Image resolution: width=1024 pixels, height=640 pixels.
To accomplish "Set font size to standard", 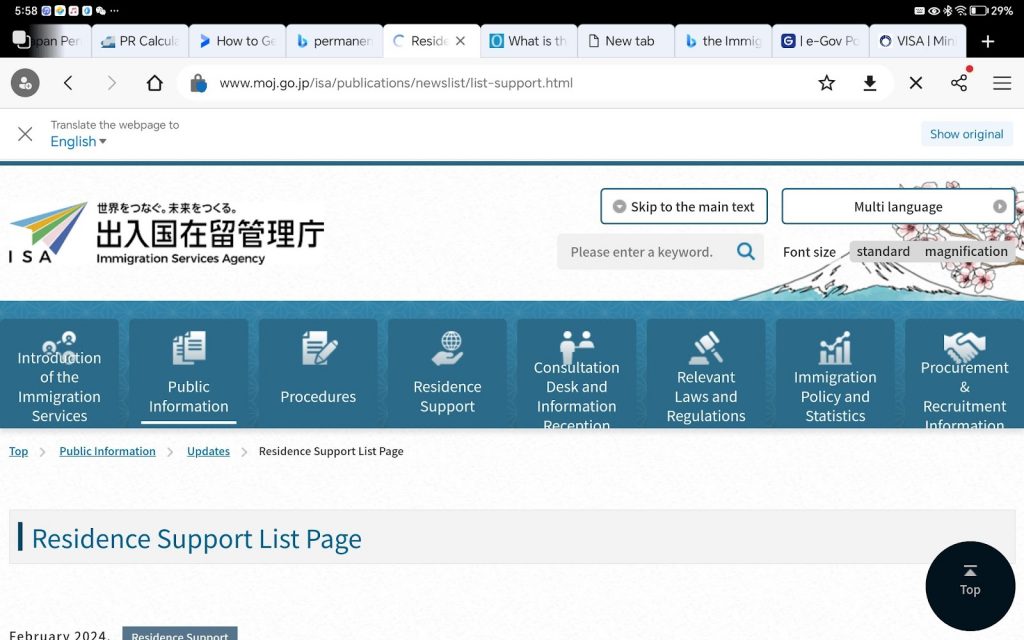I will pyautogui.click(x=883, y=252).
